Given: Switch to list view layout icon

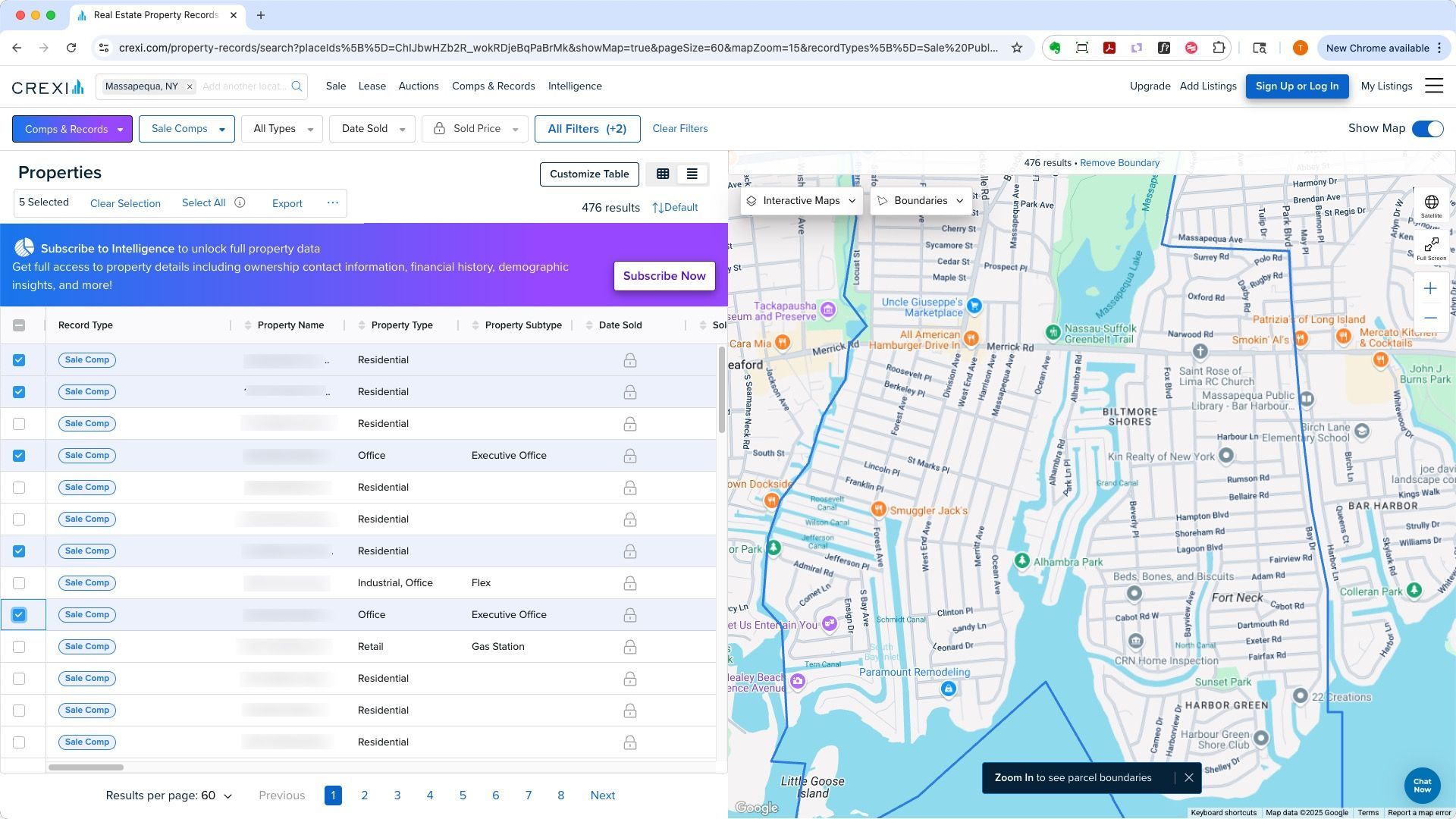Looking at the screenshot, I should pyautogui.click(x=692, y=174).
